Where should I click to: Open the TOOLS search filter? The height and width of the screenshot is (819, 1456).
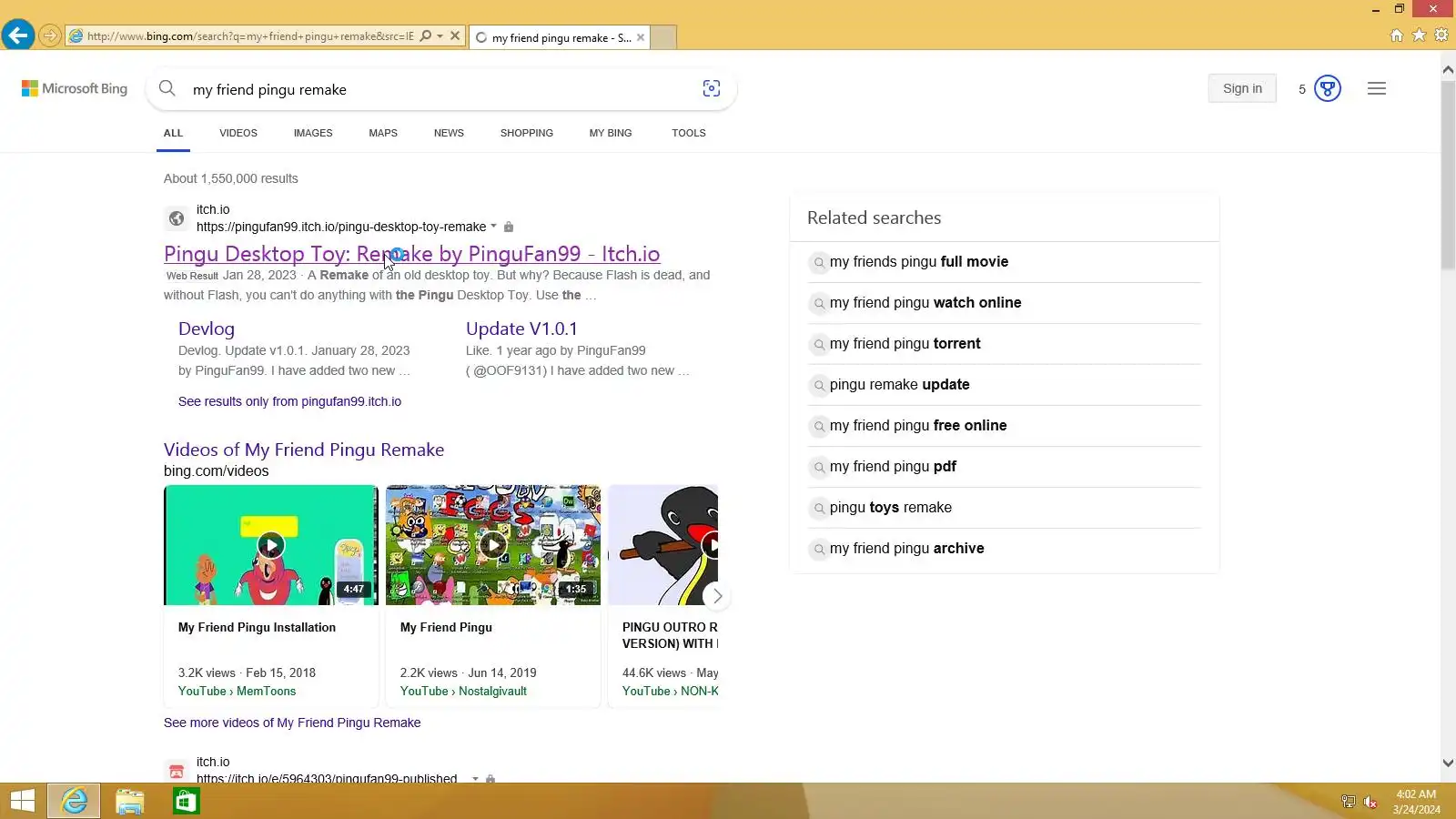pos(689,133)
